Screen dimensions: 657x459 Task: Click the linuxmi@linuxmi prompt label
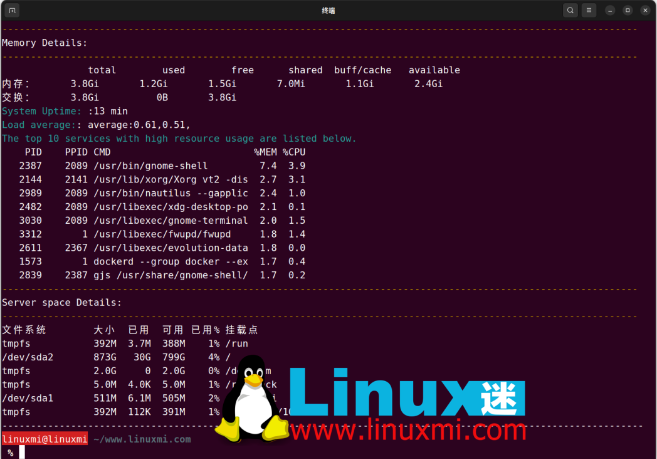(44, 439)
